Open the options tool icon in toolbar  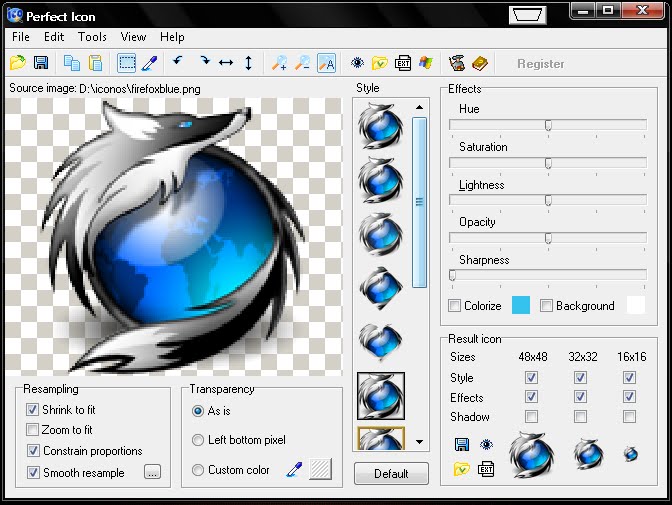pos(457,63)
